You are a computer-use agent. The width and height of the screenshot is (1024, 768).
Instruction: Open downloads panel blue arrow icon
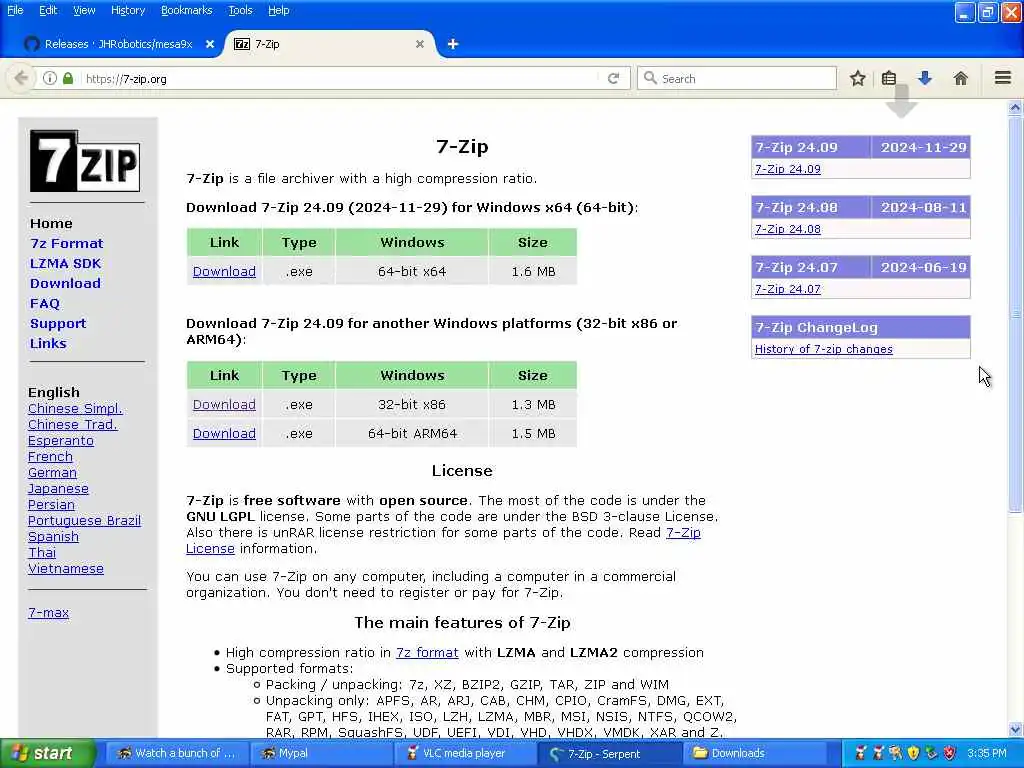pos(925,78)
